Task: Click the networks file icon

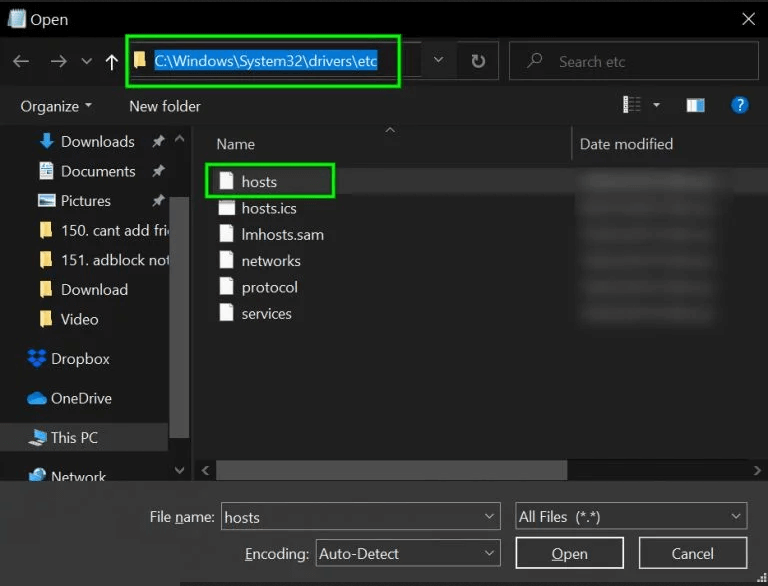Action: pyautogui.click(x=226, y=260)
